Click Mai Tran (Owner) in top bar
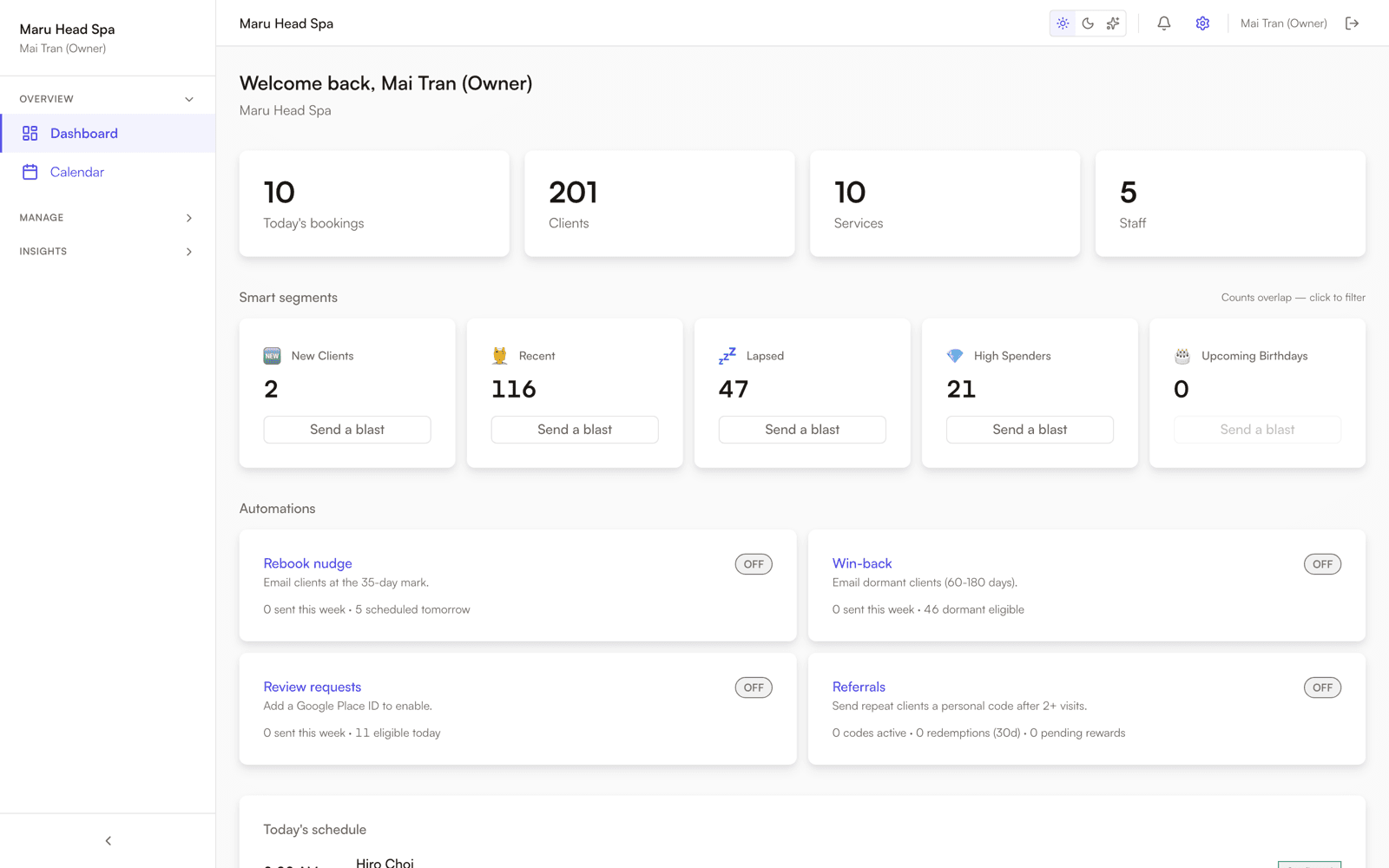Image resolution: width=1389 pixels, height=868 pixels. coord(1283,23)
